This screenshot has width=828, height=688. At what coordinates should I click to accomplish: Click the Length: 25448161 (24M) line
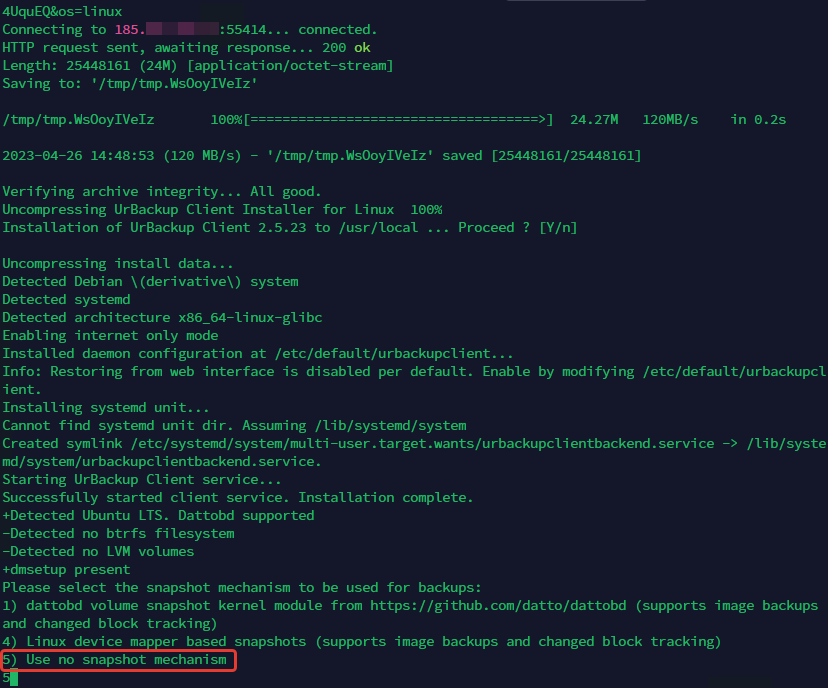coord(197,66)
